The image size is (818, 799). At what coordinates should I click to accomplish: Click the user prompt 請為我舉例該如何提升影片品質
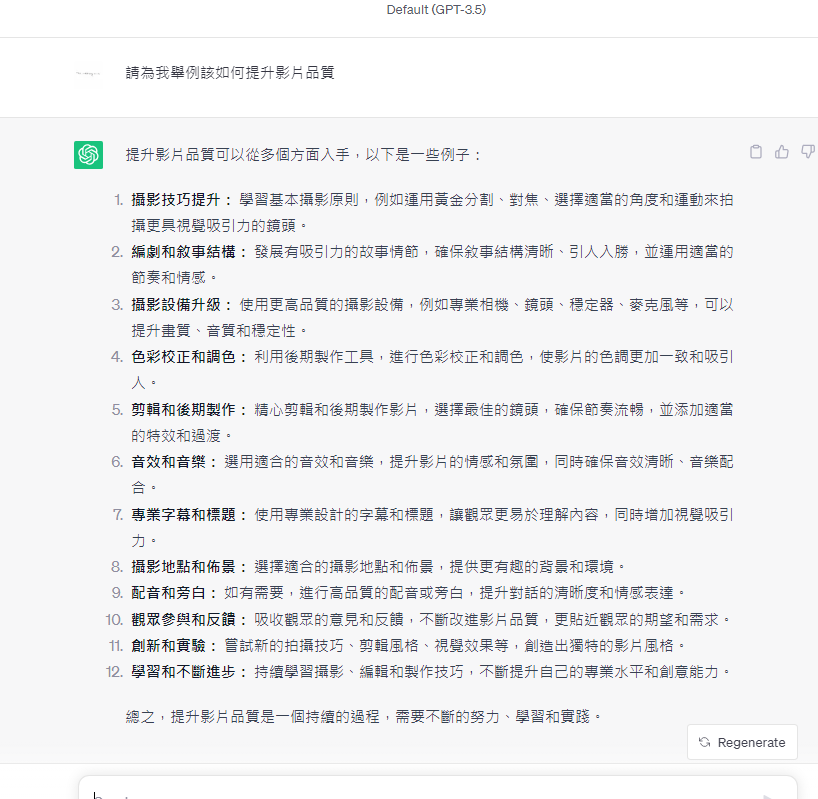point(230,72)
